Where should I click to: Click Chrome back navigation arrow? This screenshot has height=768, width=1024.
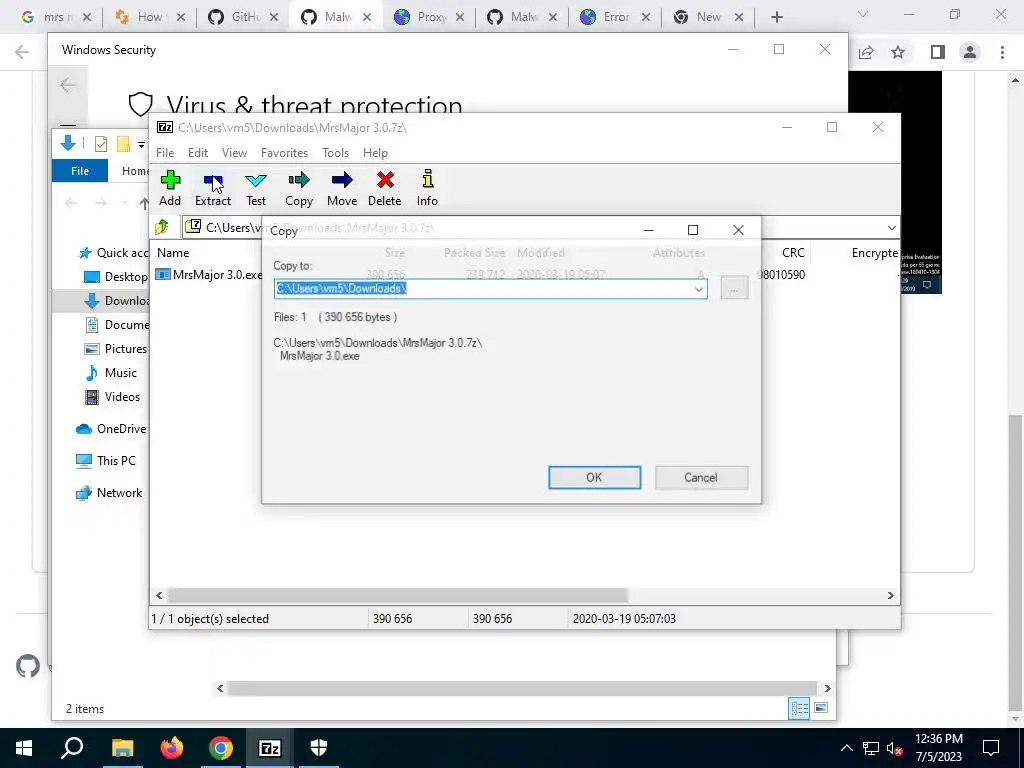coord(22,52)
